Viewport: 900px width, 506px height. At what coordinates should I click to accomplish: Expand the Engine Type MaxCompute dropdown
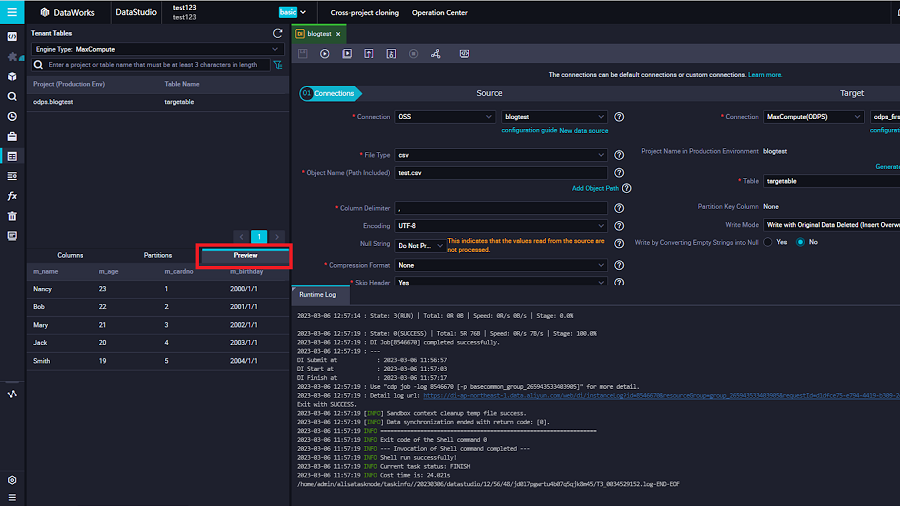158,48
